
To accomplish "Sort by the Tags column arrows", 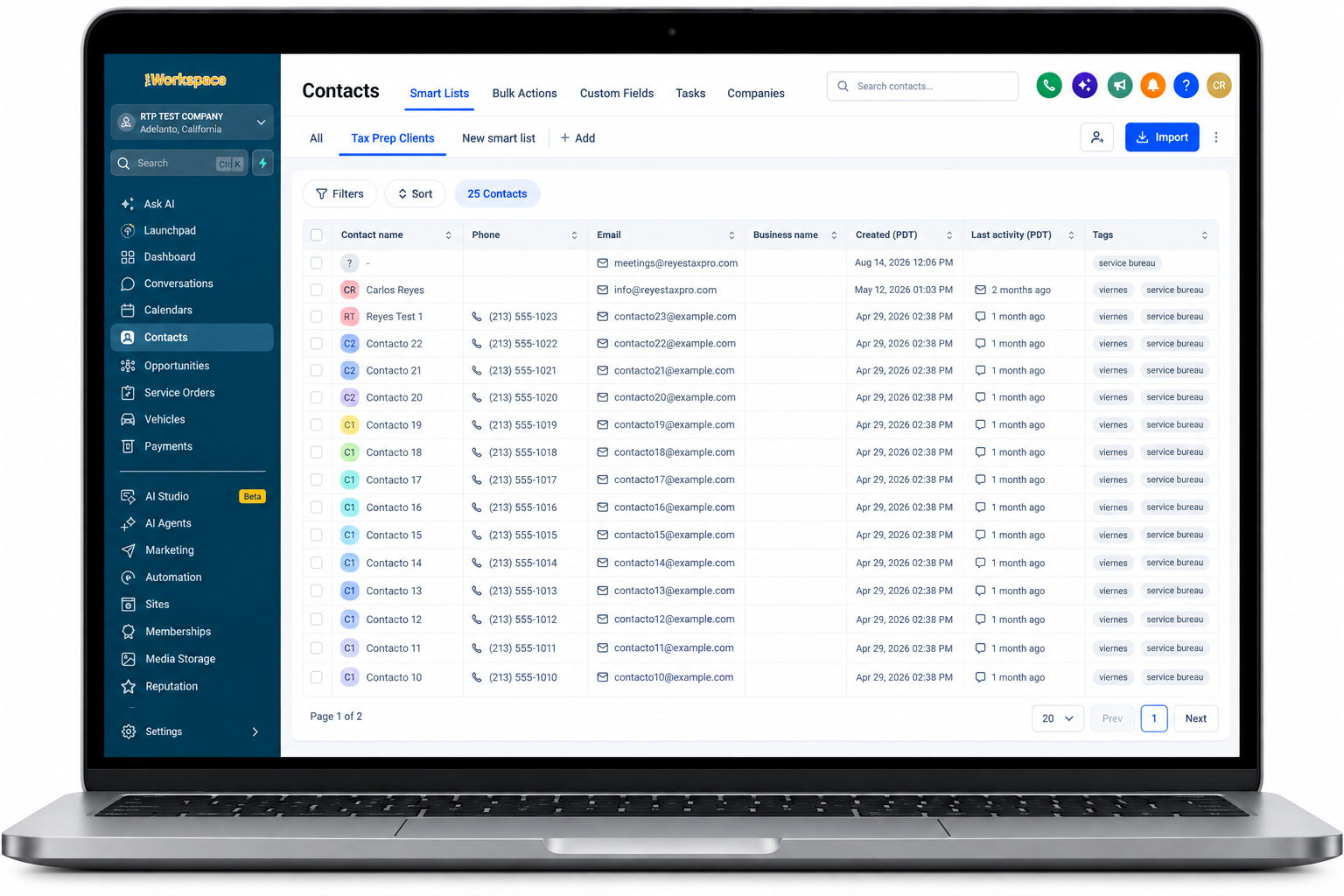I will (x=1205, y=235).
